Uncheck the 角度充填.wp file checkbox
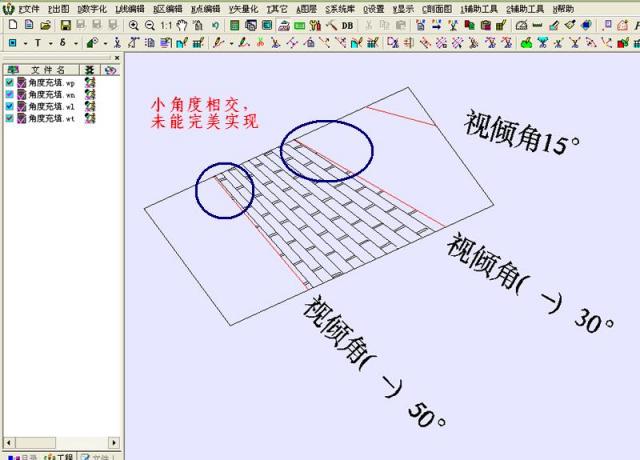The image size is (640, 460). 10,82
